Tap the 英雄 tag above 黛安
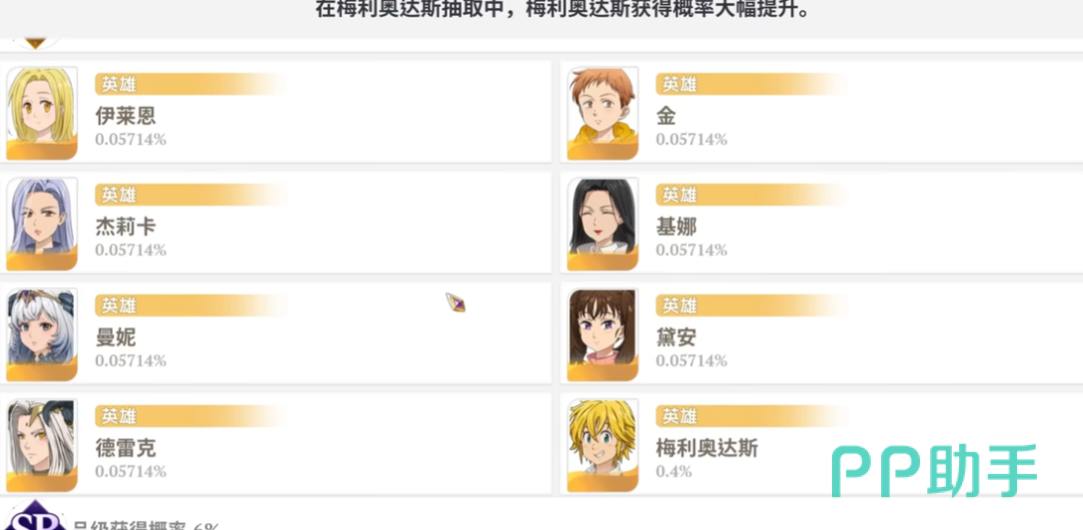Screen dimensions: 1083x530 pos(679,305)
